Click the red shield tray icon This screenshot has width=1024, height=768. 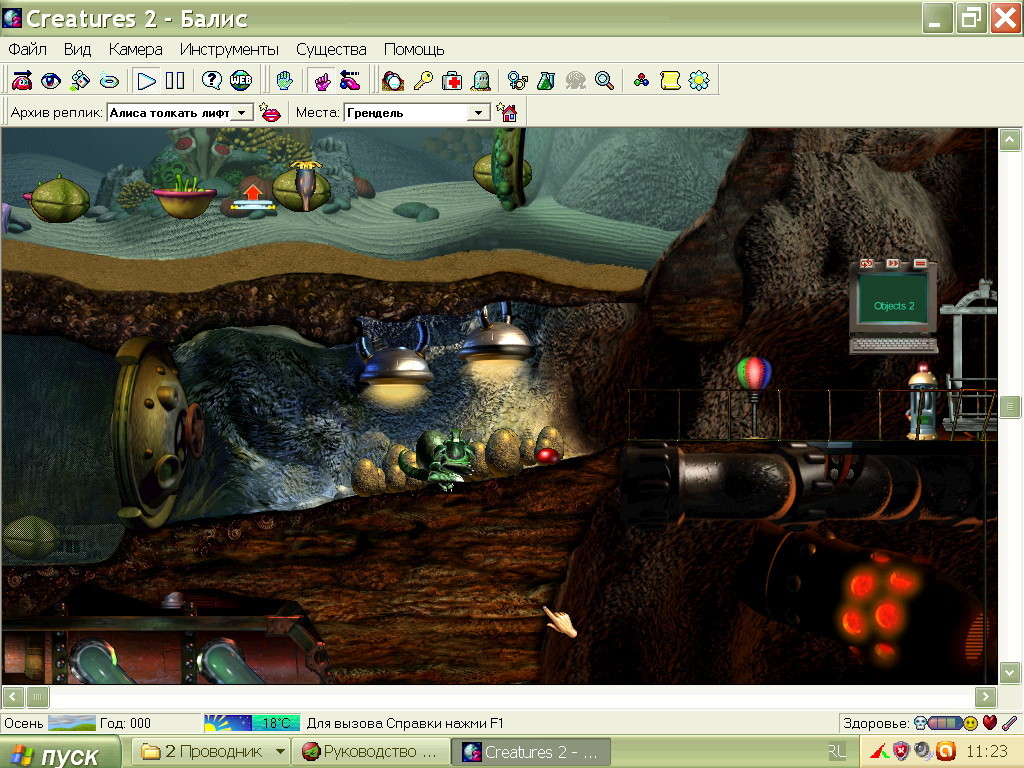[901, 752]
